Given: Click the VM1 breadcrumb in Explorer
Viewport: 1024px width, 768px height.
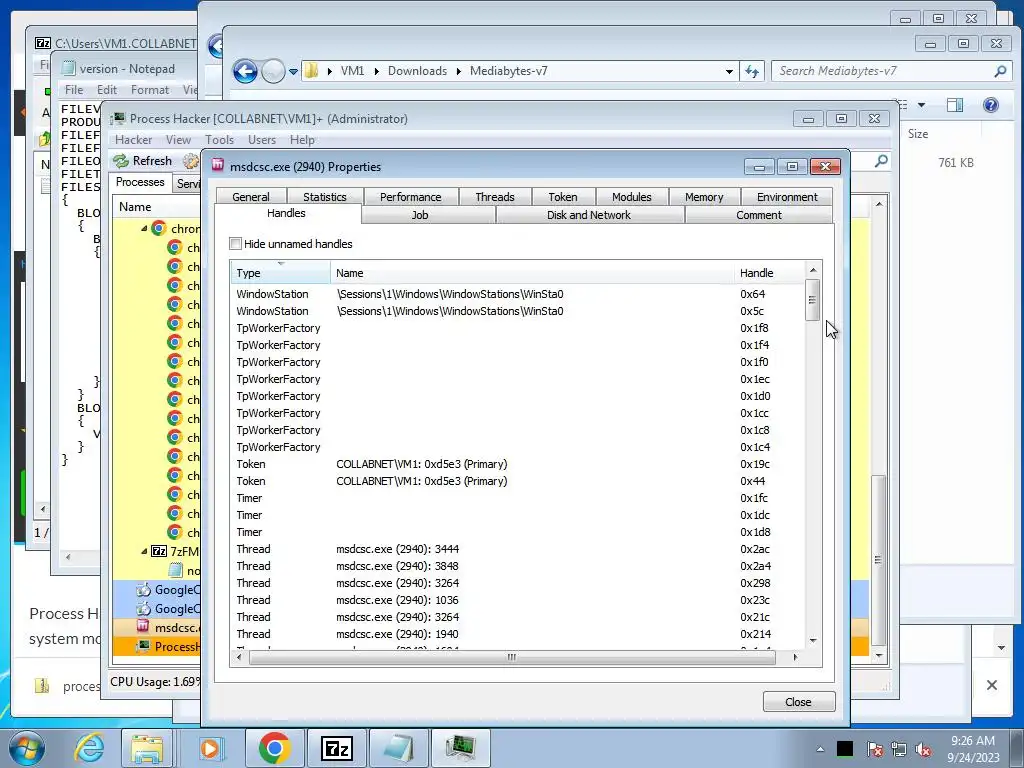Looking at the screenshot, I should tap(353, 71).
